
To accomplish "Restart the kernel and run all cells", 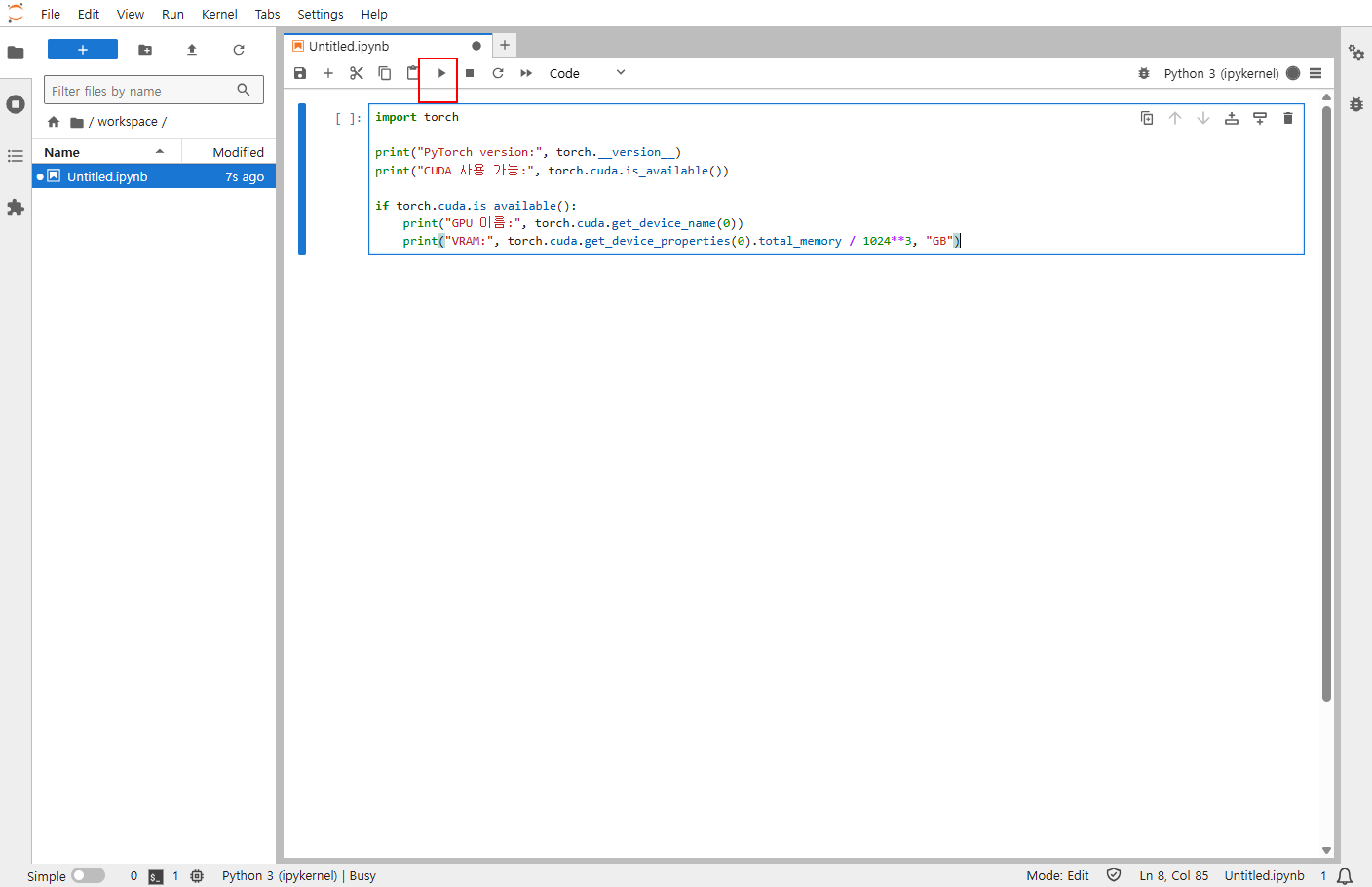I will pyautogui.click(x=526, y=73).
